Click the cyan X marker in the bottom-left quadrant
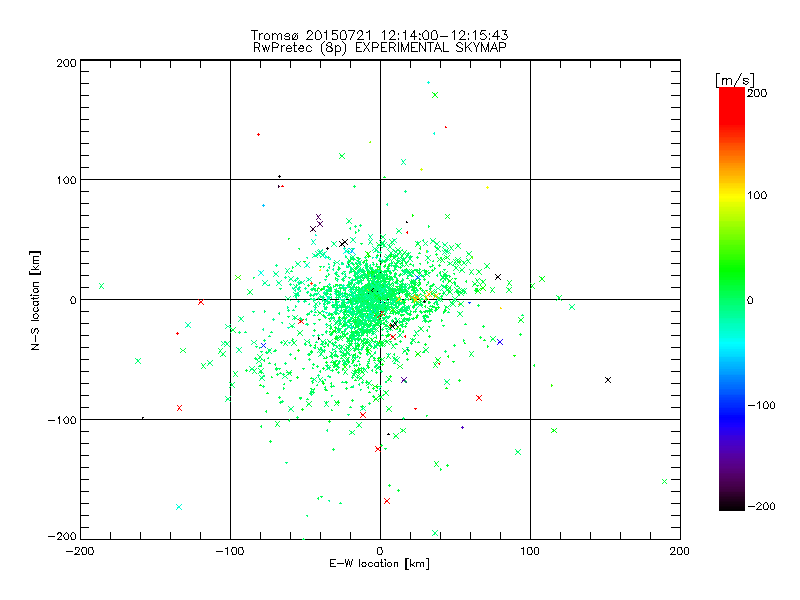Screen dimensions: 800x600 click(179, 507)
